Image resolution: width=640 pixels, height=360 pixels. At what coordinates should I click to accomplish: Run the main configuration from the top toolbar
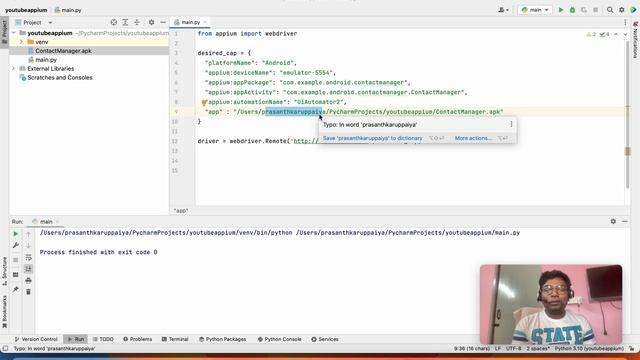point(561,10)
